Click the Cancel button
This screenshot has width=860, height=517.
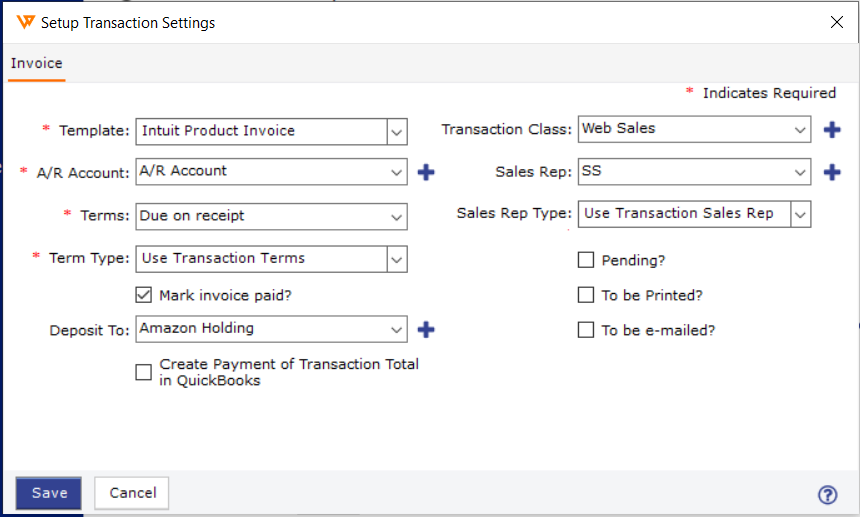coord(132,493)
